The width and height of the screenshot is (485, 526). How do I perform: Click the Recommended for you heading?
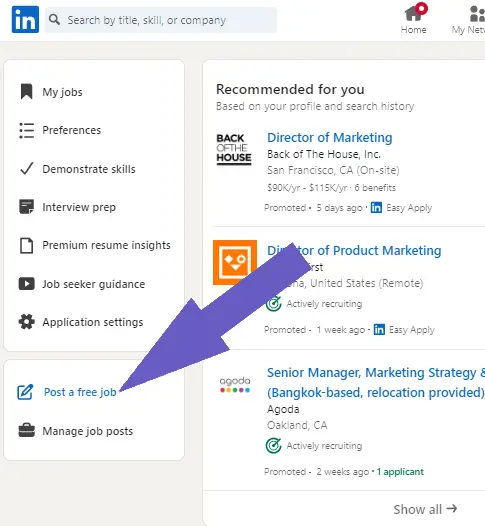[290, 89]
